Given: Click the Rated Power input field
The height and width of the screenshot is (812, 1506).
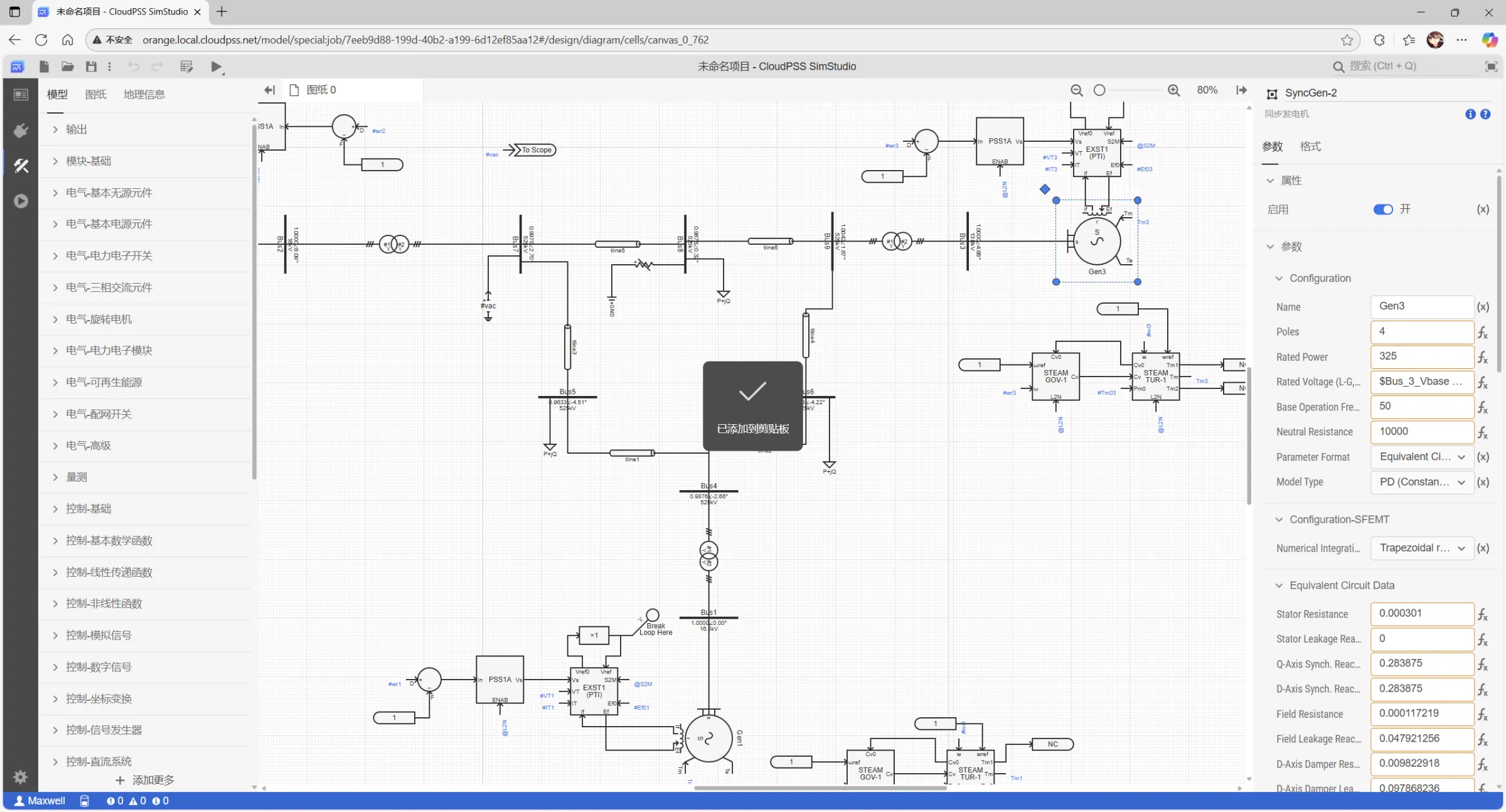Looking at the screenshot, I should [x=1421, y=356].
